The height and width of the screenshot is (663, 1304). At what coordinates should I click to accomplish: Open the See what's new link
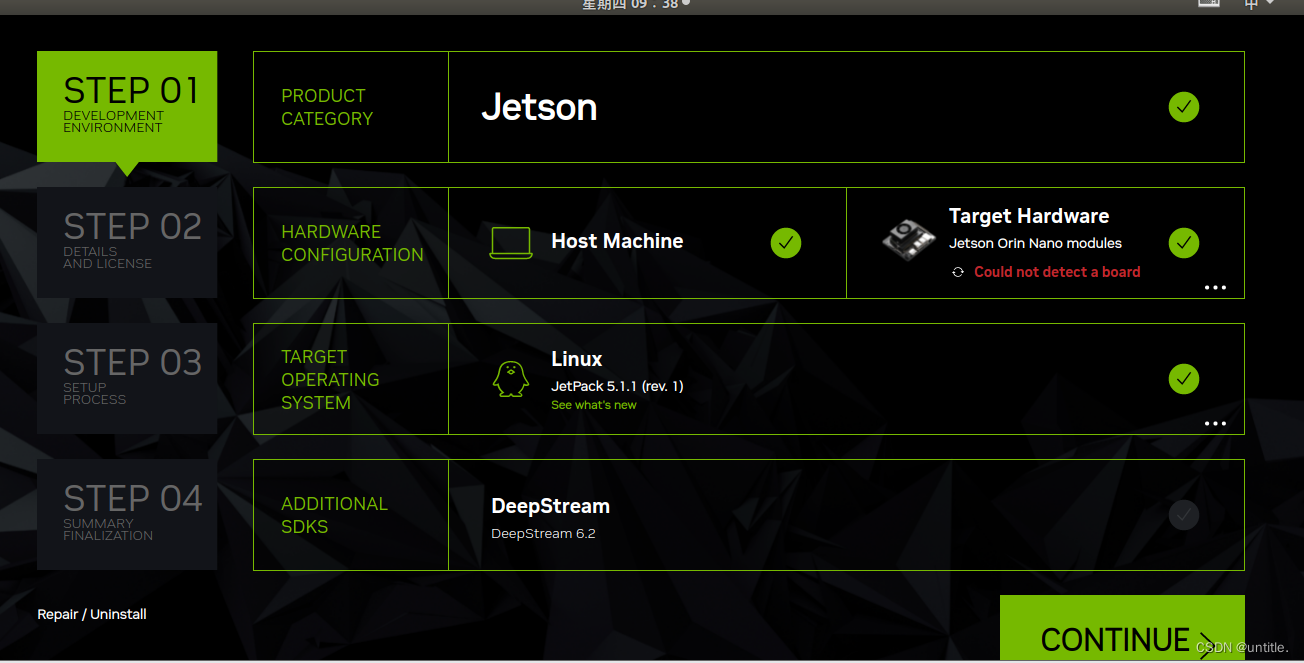[594, 405]
